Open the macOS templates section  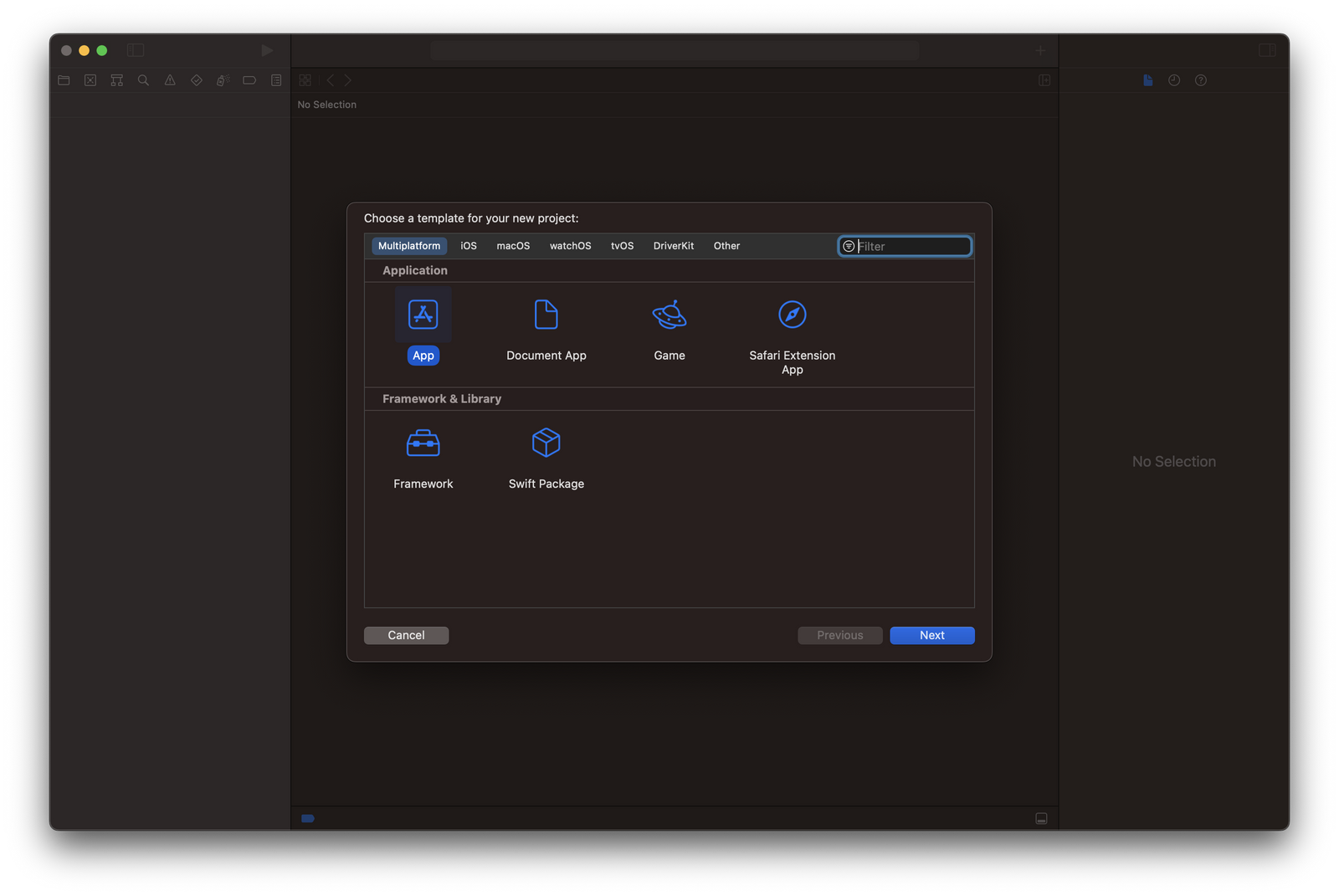click(512, 245)
